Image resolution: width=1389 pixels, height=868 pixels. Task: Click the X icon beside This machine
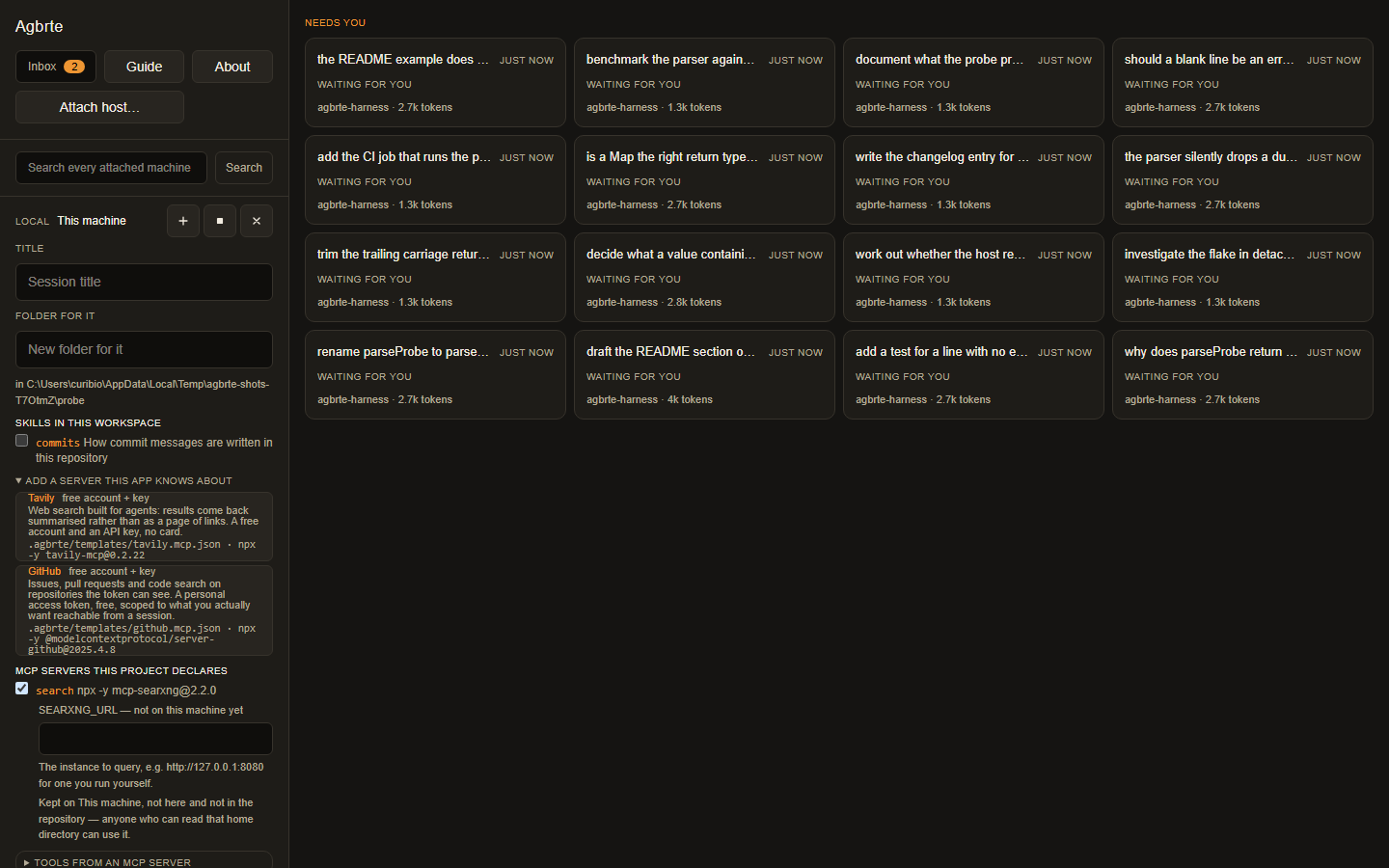coord(257,221)
